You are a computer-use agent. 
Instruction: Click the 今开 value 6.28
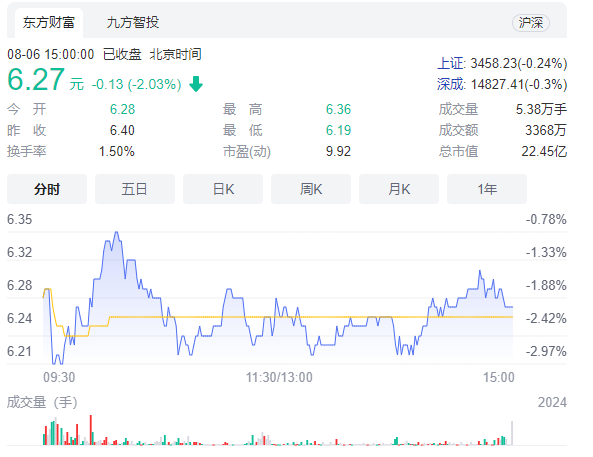tap(123, 109)
